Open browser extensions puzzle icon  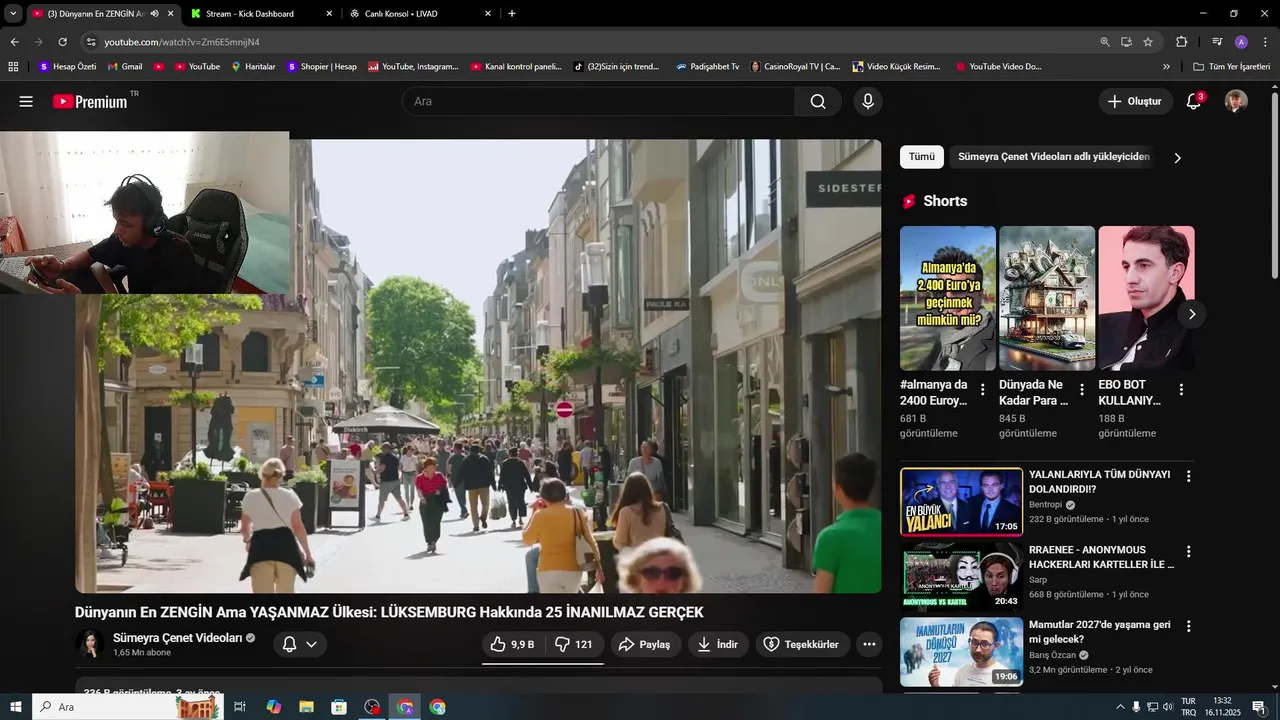[x=1181, y=42]
